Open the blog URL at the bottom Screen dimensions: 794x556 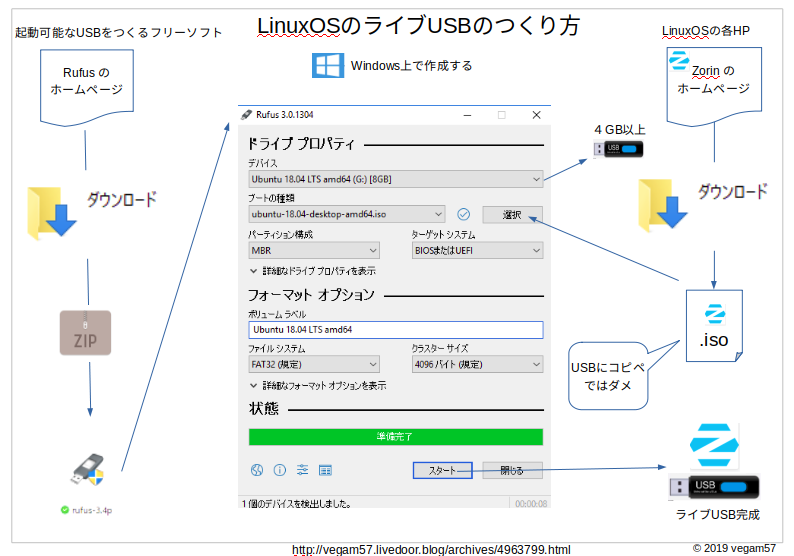click(x=431, y=550)
